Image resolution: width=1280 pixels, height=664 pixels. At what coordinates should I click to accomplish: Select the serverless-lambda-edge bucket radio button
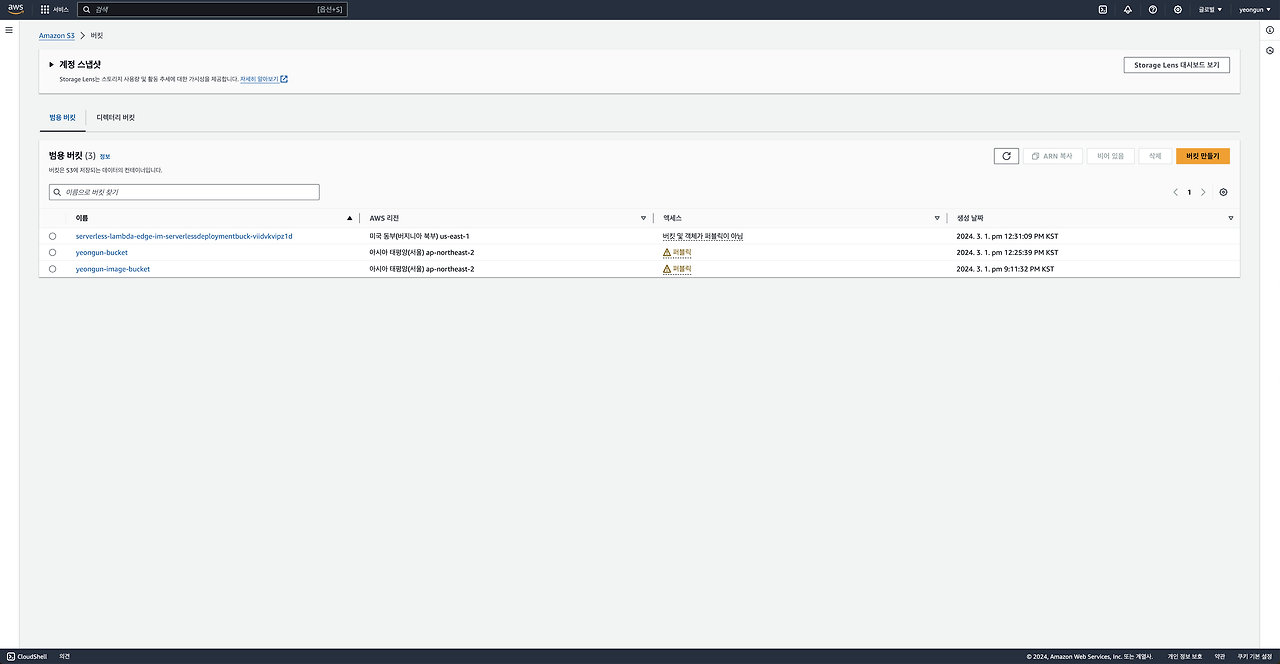pyautogui.click(x=52, y=236)
